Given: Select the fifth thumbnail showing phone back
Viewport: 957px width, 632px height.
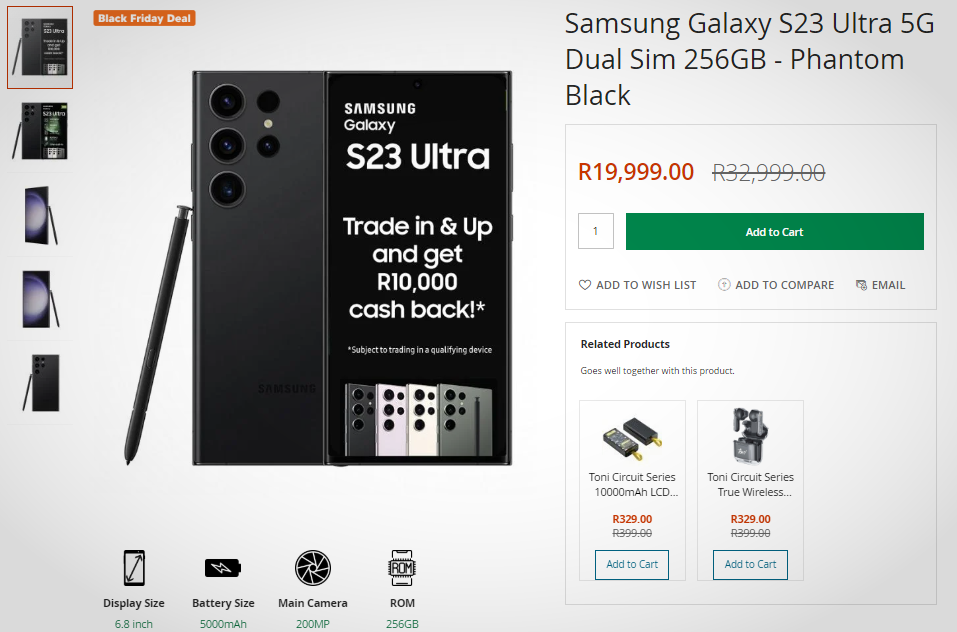Looking at the screenshot, I should (40, 382).
